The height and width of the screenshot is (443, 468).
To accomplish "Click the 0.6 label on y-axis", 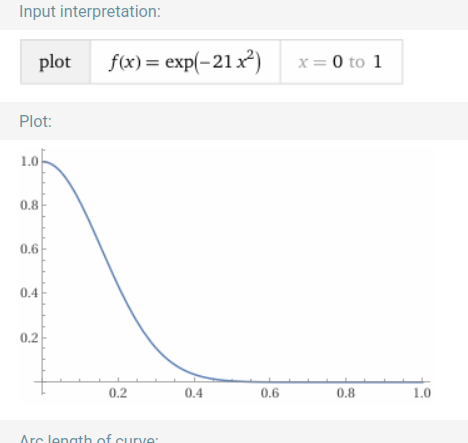I will 29,249.
